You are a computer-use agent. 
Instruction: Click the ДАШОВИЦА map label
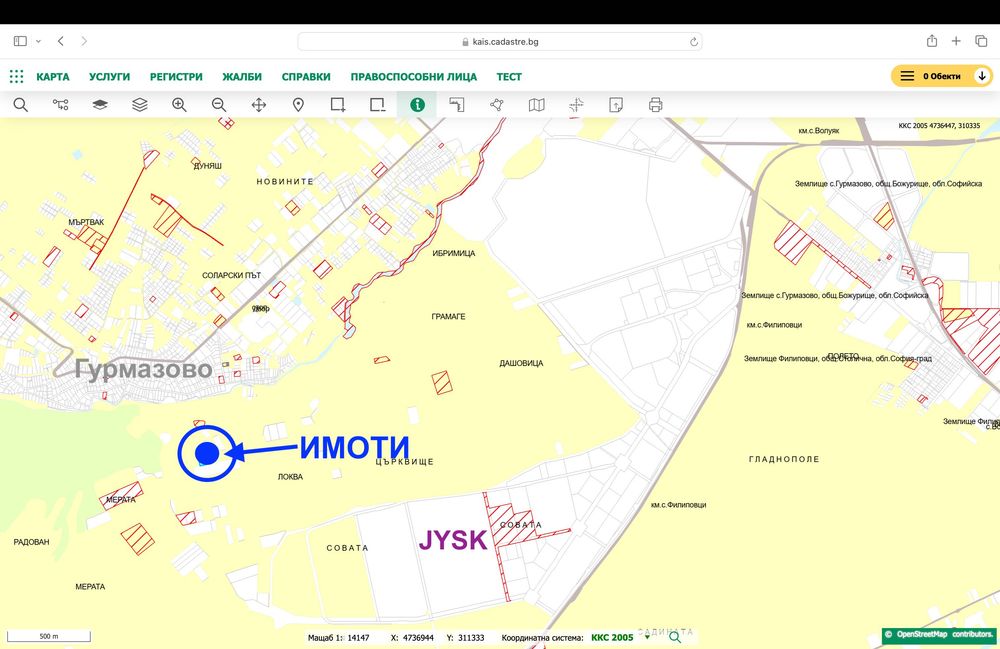coord(521,363)
